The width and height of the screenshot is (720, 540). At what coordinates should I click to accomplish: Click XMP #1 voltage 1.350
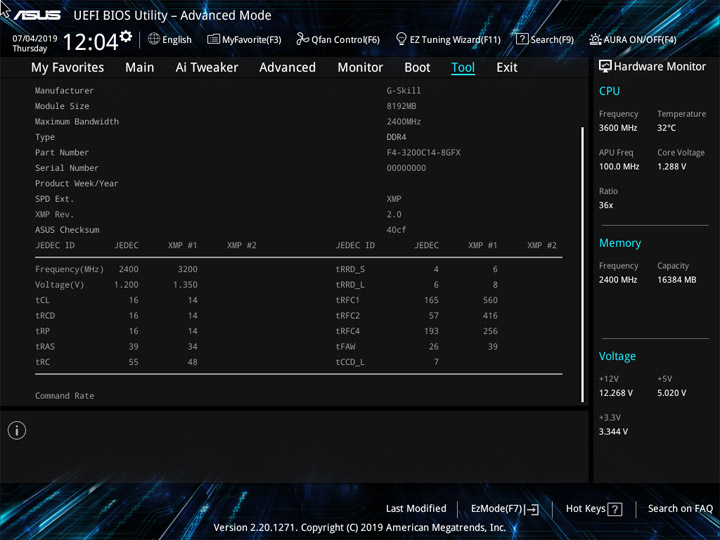click(185, 285)
